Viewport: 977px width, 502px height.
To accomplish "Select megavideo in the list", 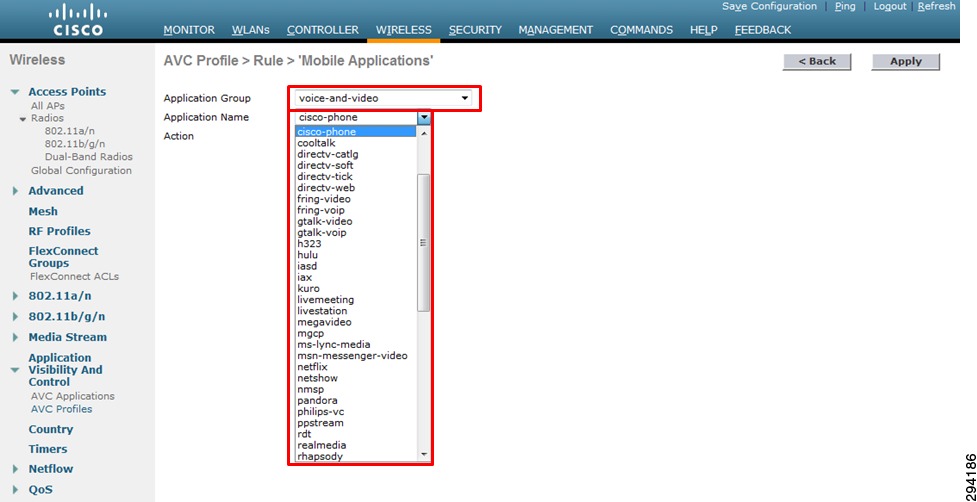I will (x=355, y=322).
